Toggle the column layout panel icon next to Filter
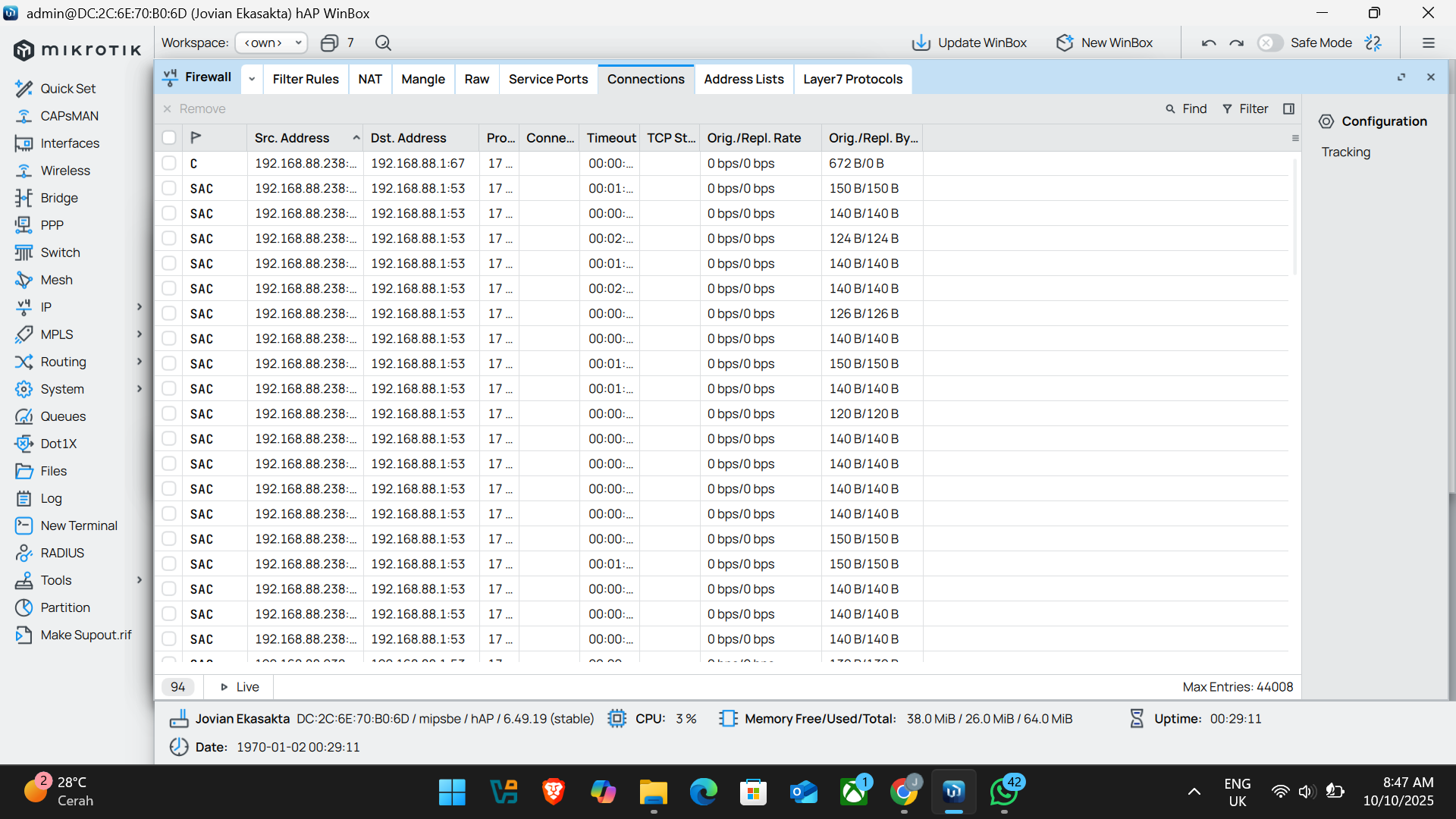The width and height of the screenshot is (1456, 819). point(1288,109)
